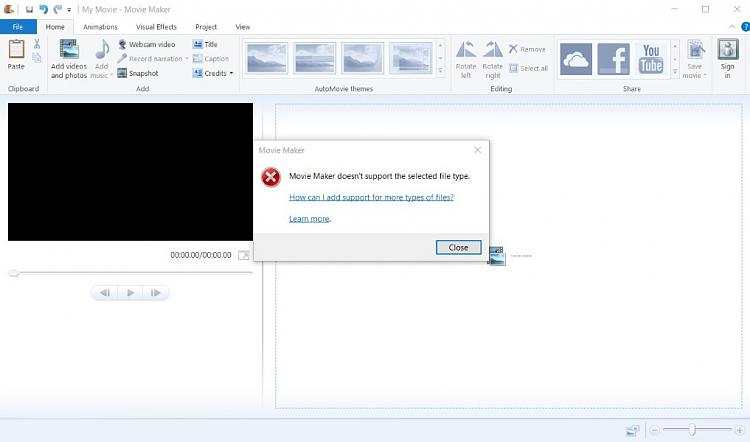Viewport: 750px width, 442px height.
Task: Share to YouTube
Action: tap(651, 59)
